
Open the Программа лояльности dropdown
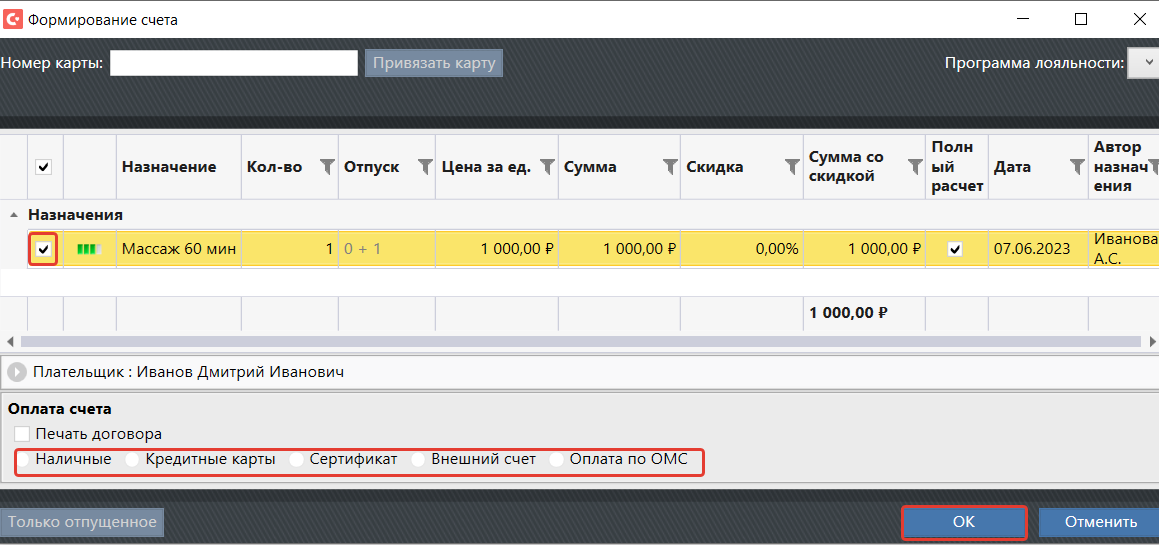tap(1142, 63)
